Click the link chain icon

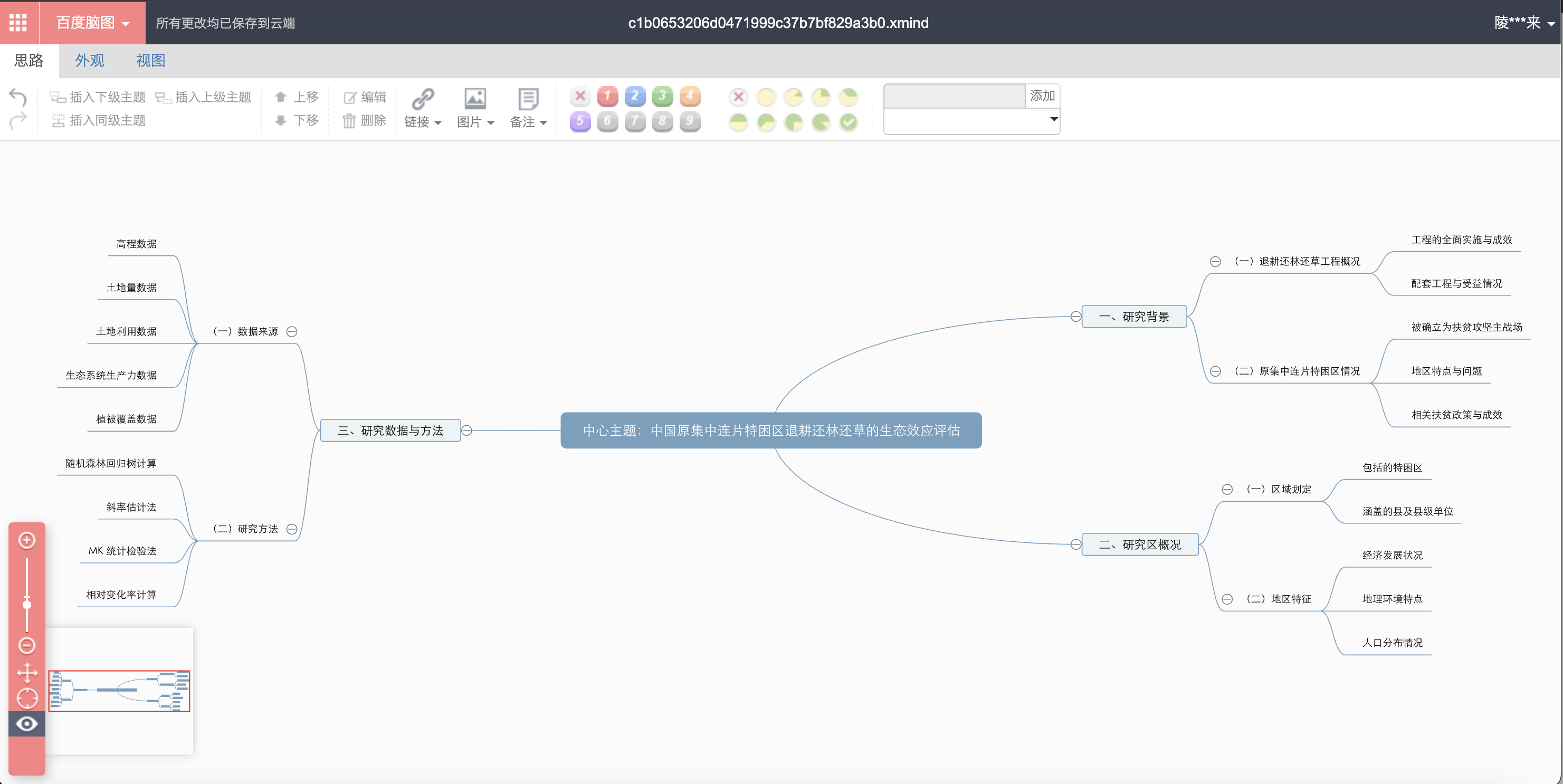[423, 98]
